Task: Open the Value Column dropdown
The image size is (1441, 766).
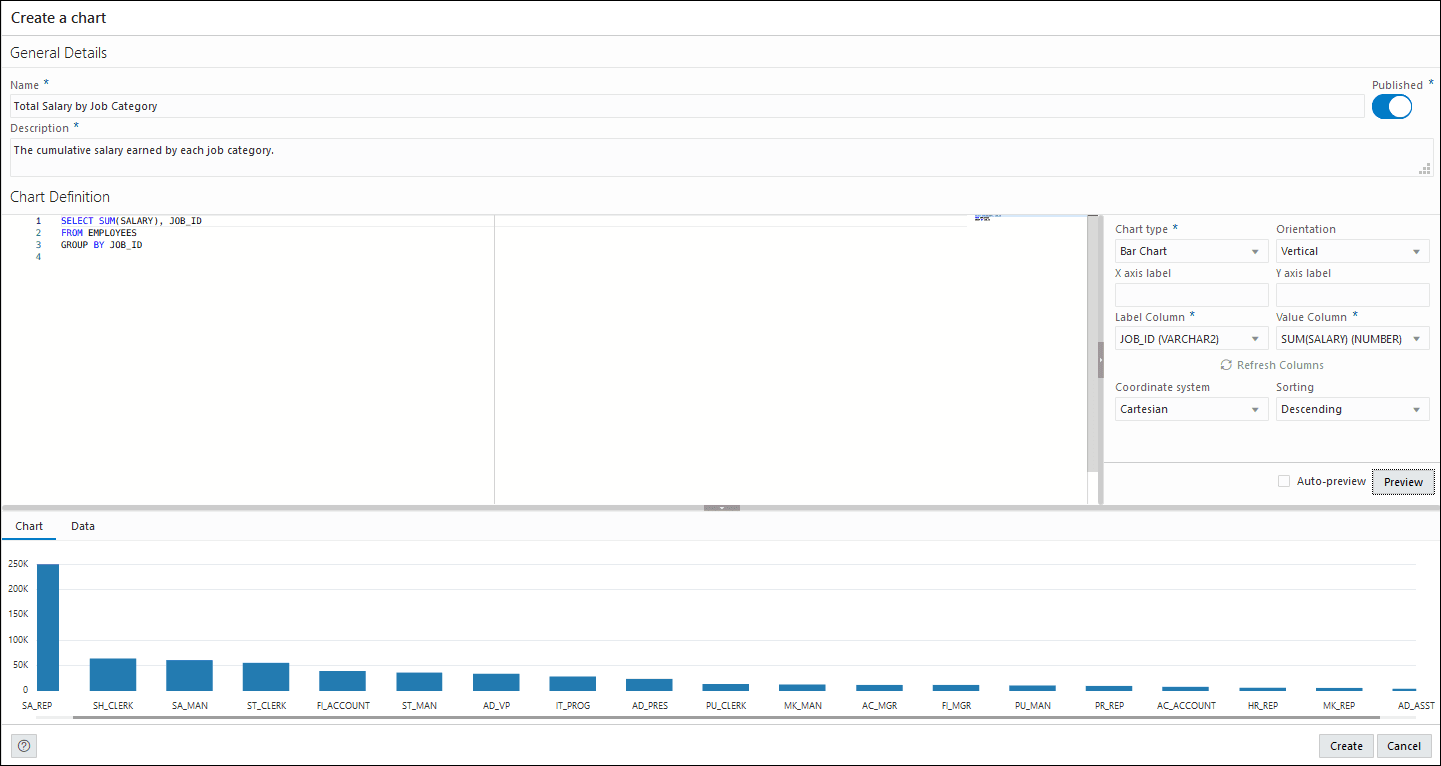Action: click(x=1351, y=338)
